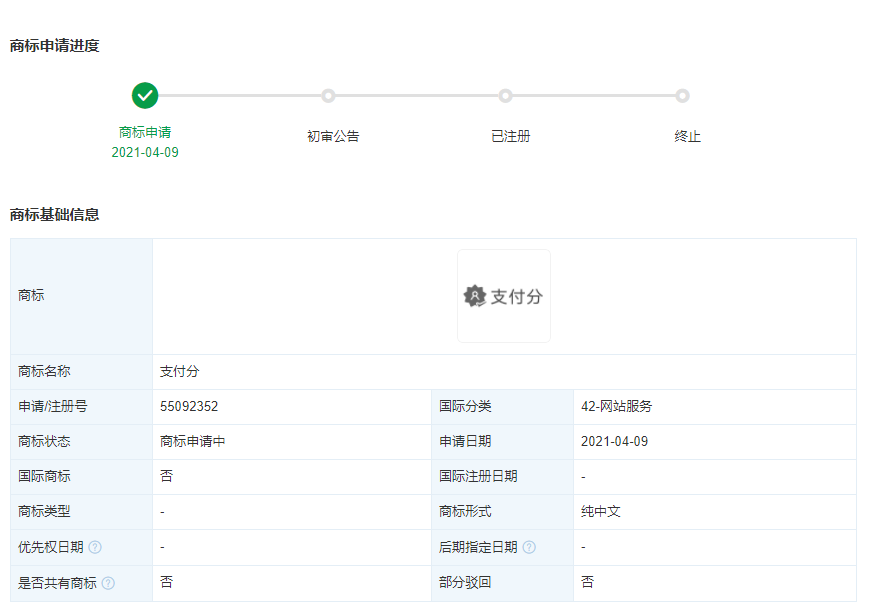Select the 已注册 step label

(510, 136)
